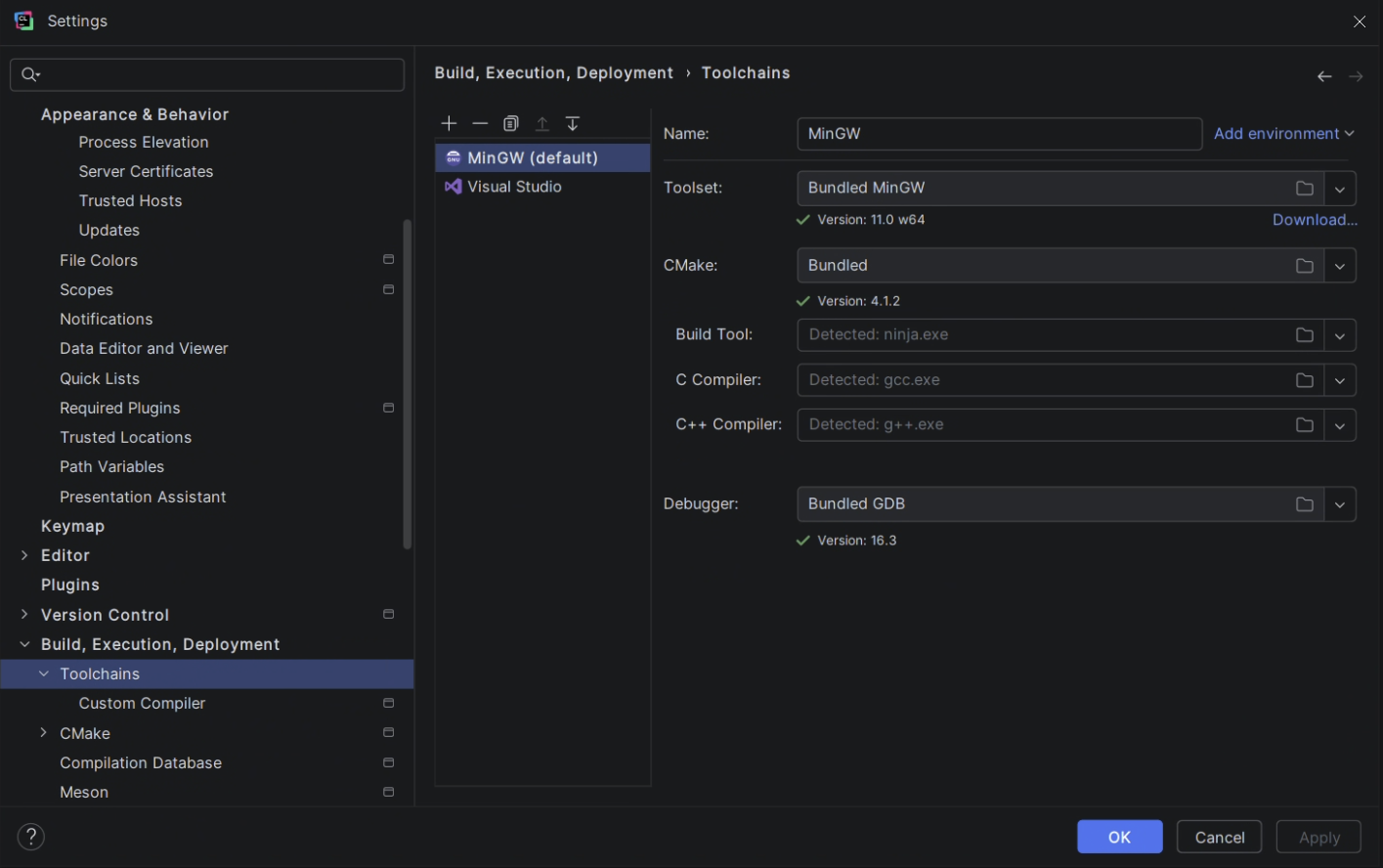Image resolution: width=1383 pixels, height=868 pixels.
Task: Click the Apply button
Action: coord(1319,837)
